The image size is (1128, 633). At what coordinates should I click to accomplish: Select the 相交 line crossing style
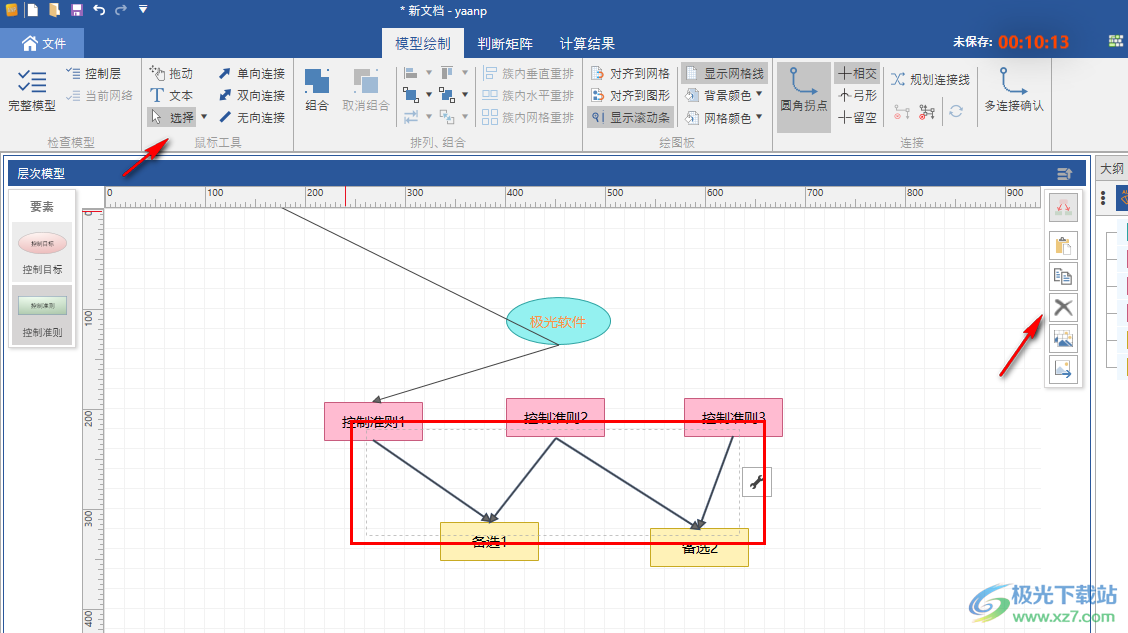[x=858, y=73]
